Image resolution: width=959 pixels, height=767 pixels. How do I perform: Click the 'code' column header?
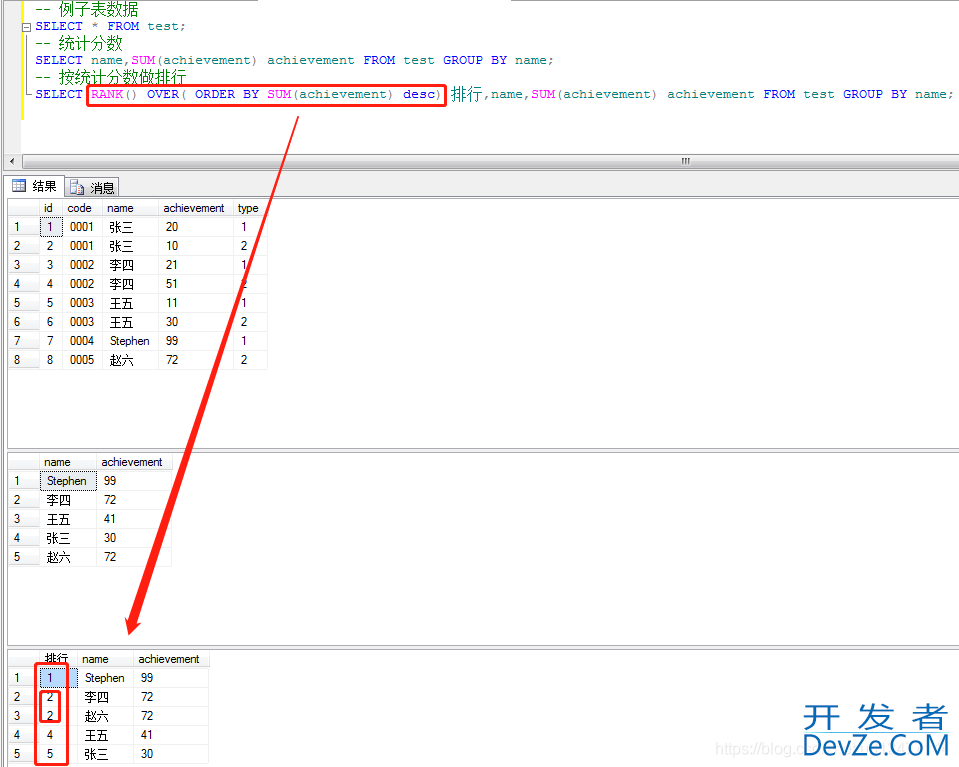click(80, 208)
